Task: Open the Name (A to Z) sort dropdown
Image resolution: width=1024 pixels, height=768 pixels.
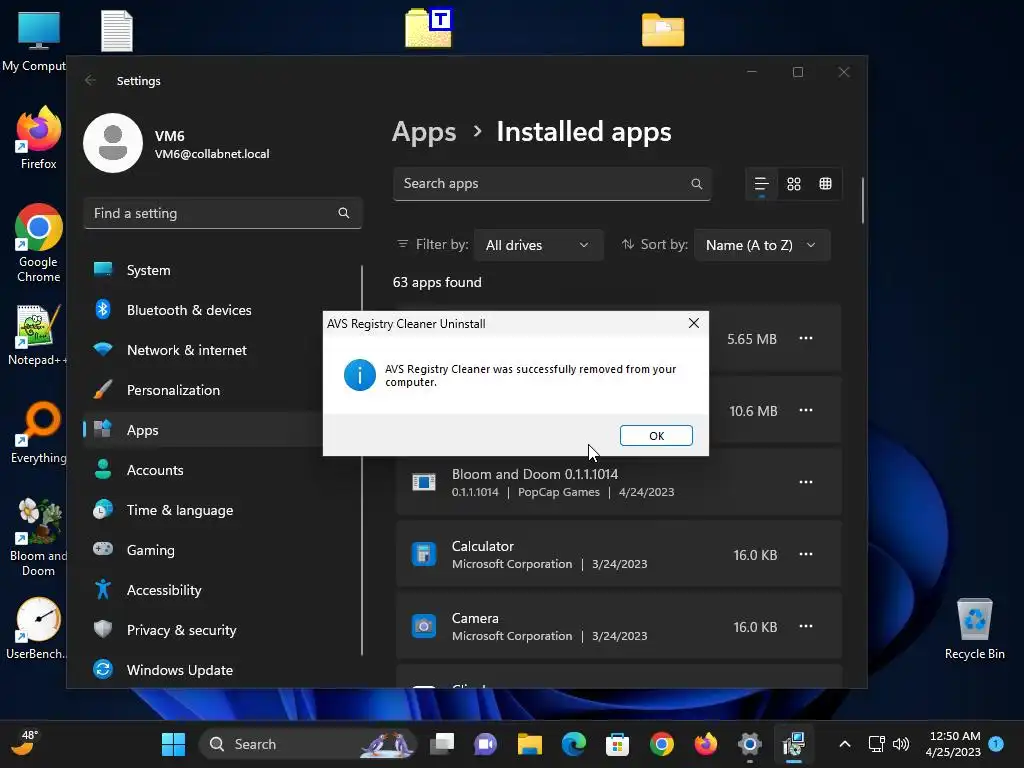Action: pyautogui.click(x=761, y=245)
